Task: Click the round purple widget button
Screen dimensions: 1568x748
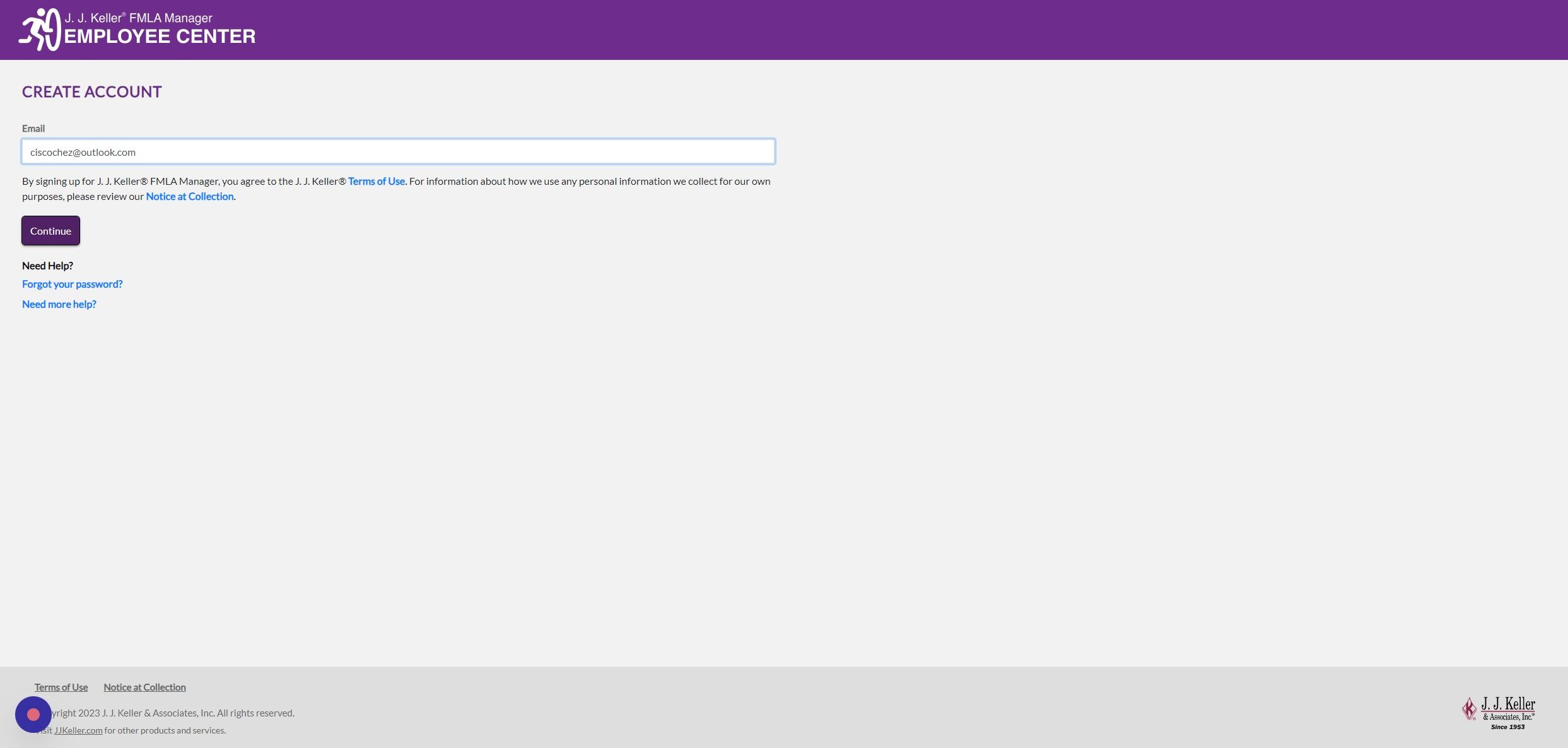Action: [33, 714]
